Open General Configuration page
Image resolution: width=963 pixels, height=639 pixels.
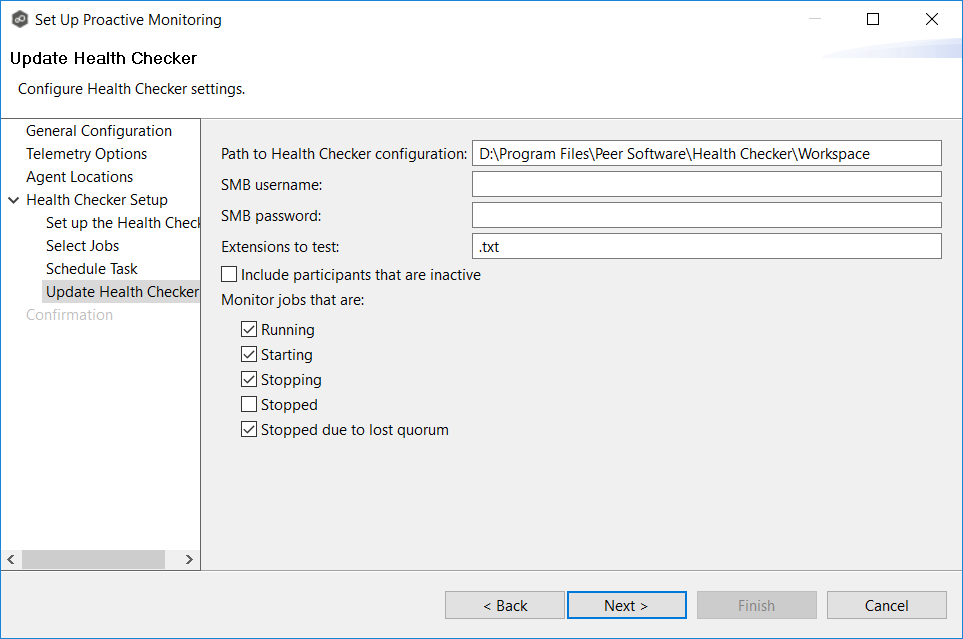click(99, 131)
